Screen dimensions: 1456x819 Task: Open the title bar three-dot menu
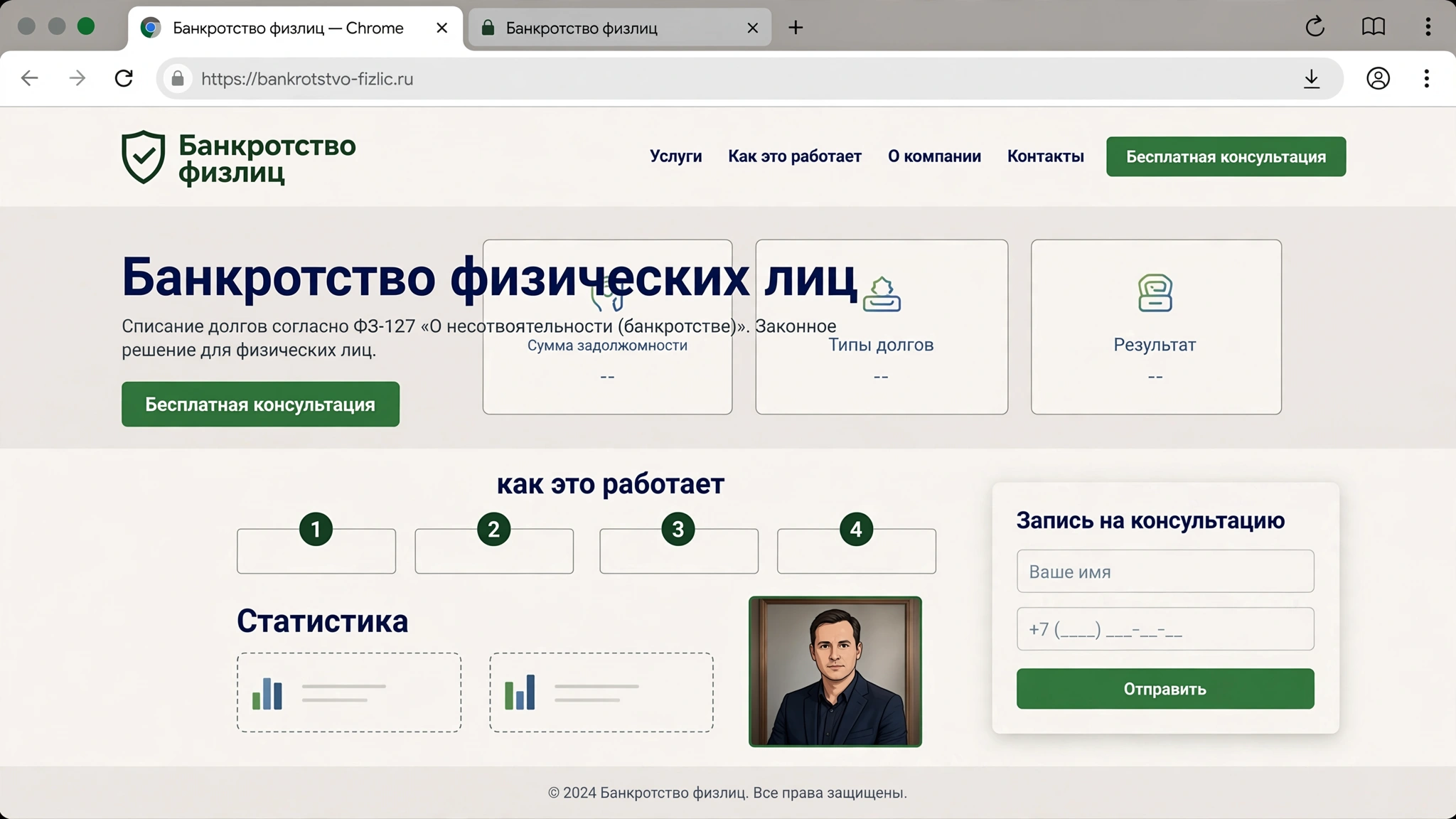pos(1428,27)
